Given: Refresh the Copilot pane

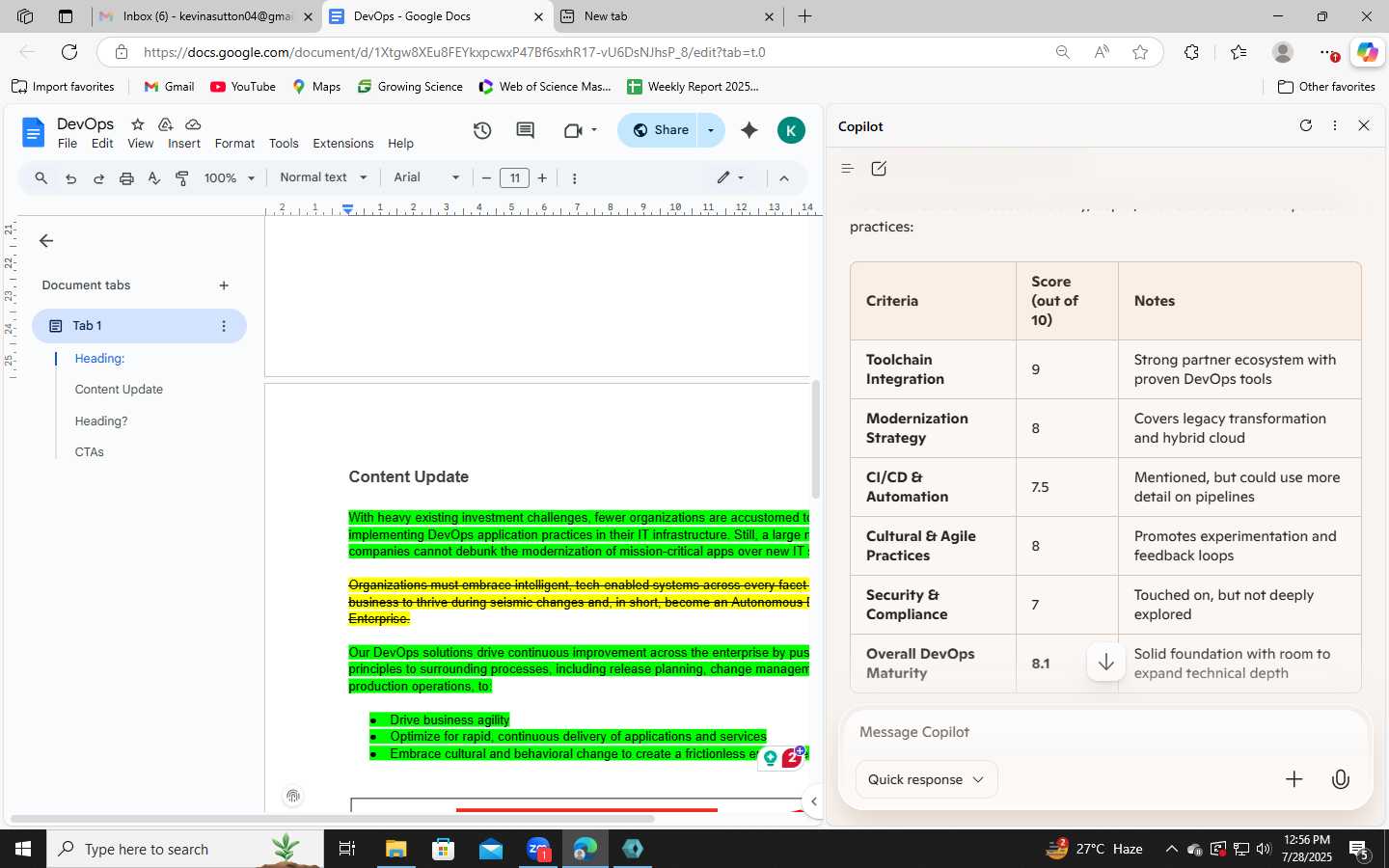Looking at the screenshot, I should click(1306, 126).
